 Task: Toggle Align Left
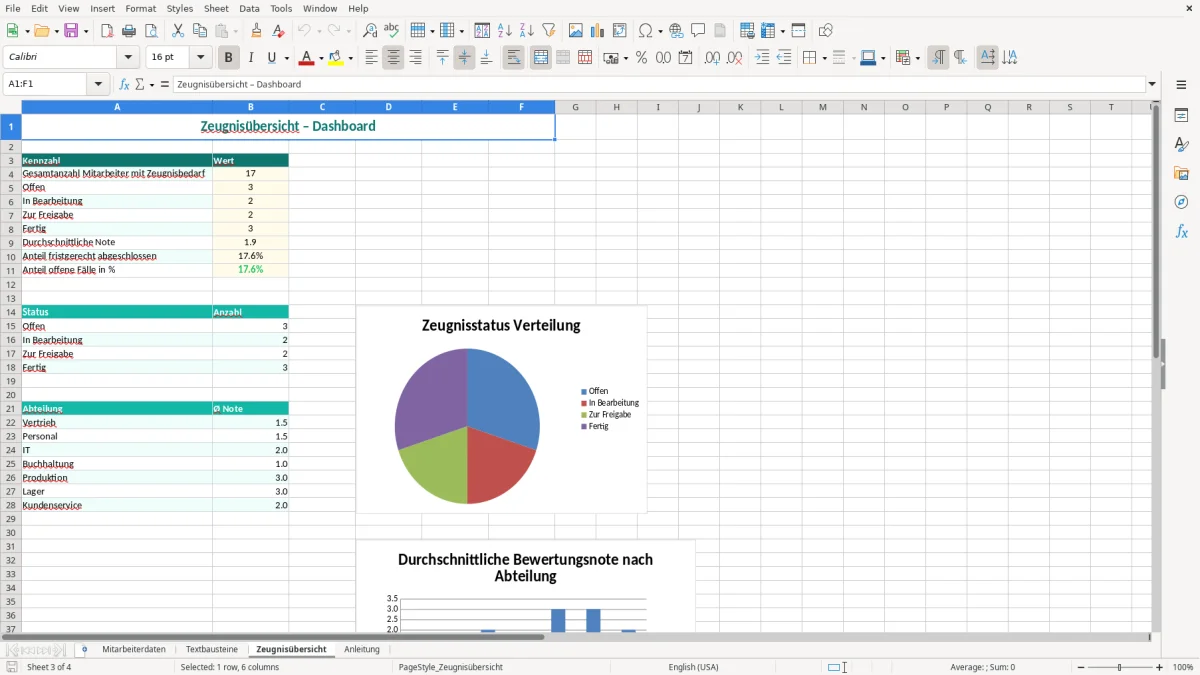pos(371,58)
